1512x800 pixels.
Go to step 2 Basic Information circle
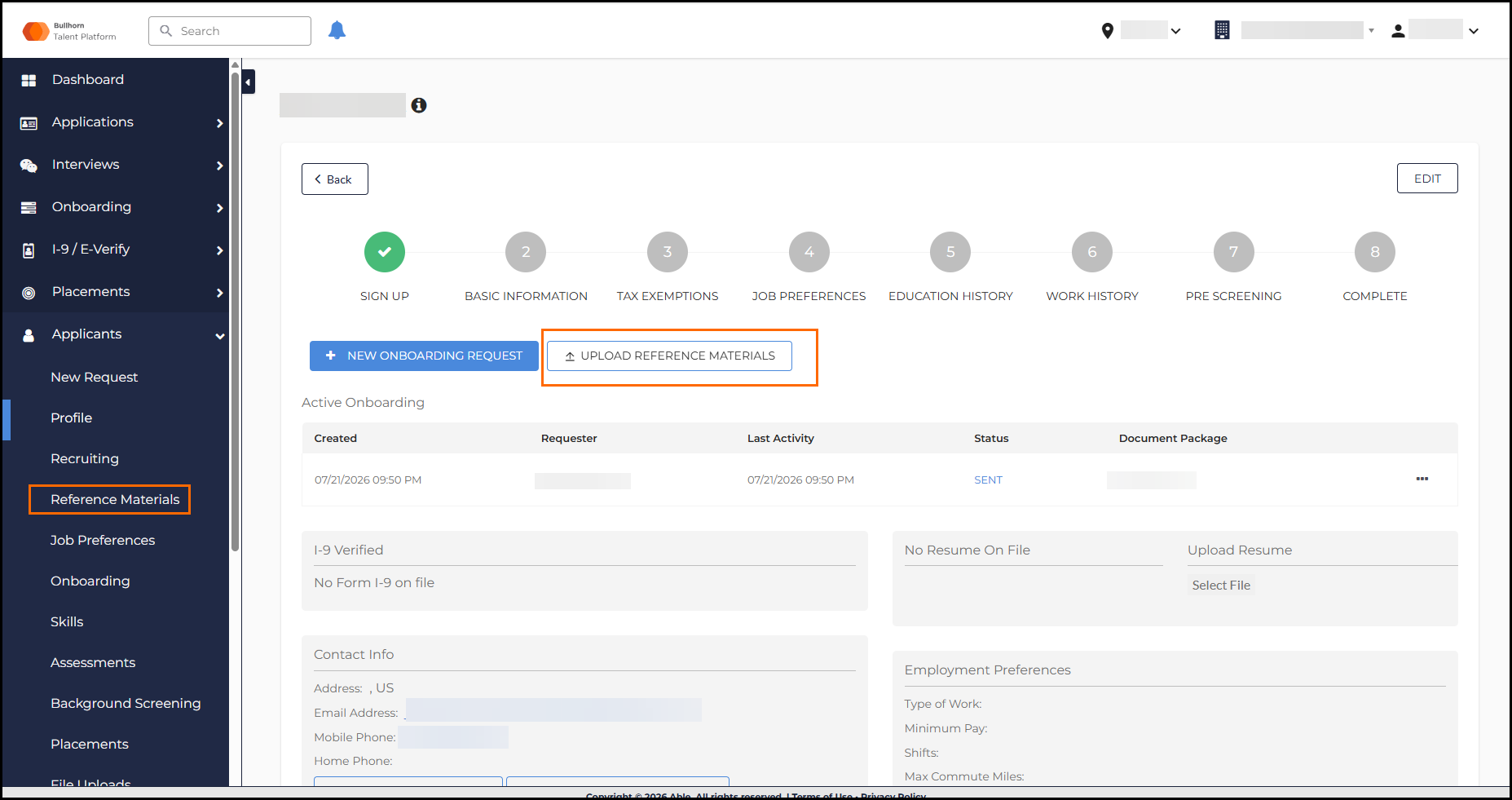(526, 252)
